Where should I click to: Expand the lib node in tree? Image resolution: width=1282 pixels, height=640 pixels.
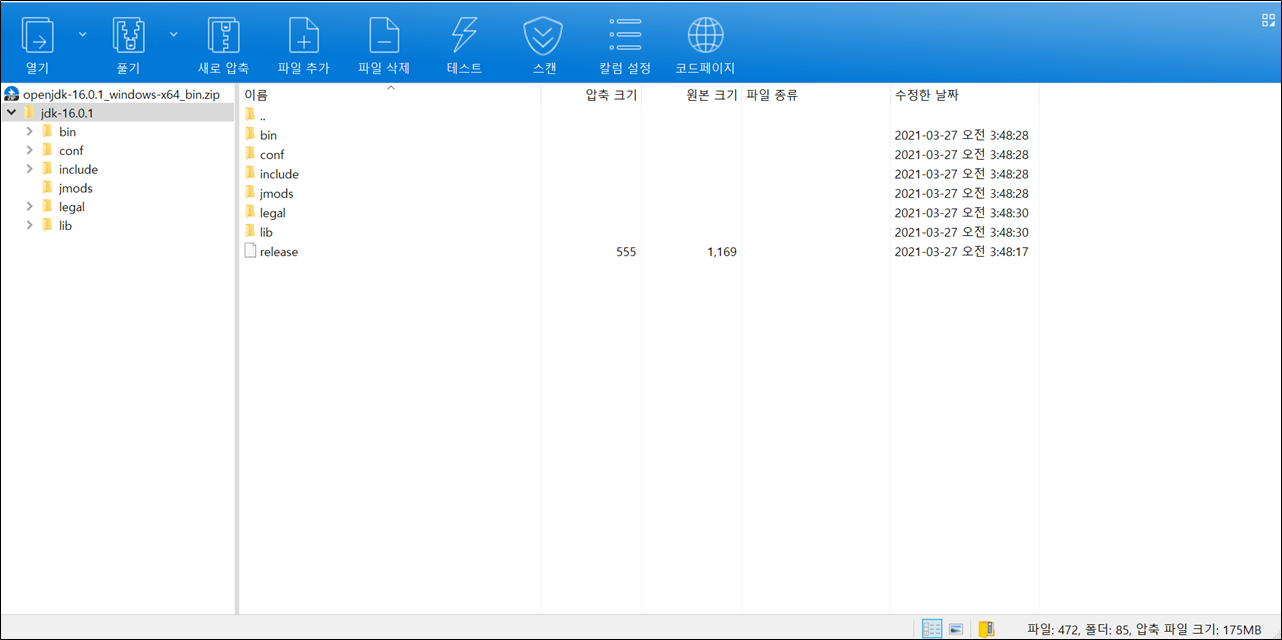point(30,225)
